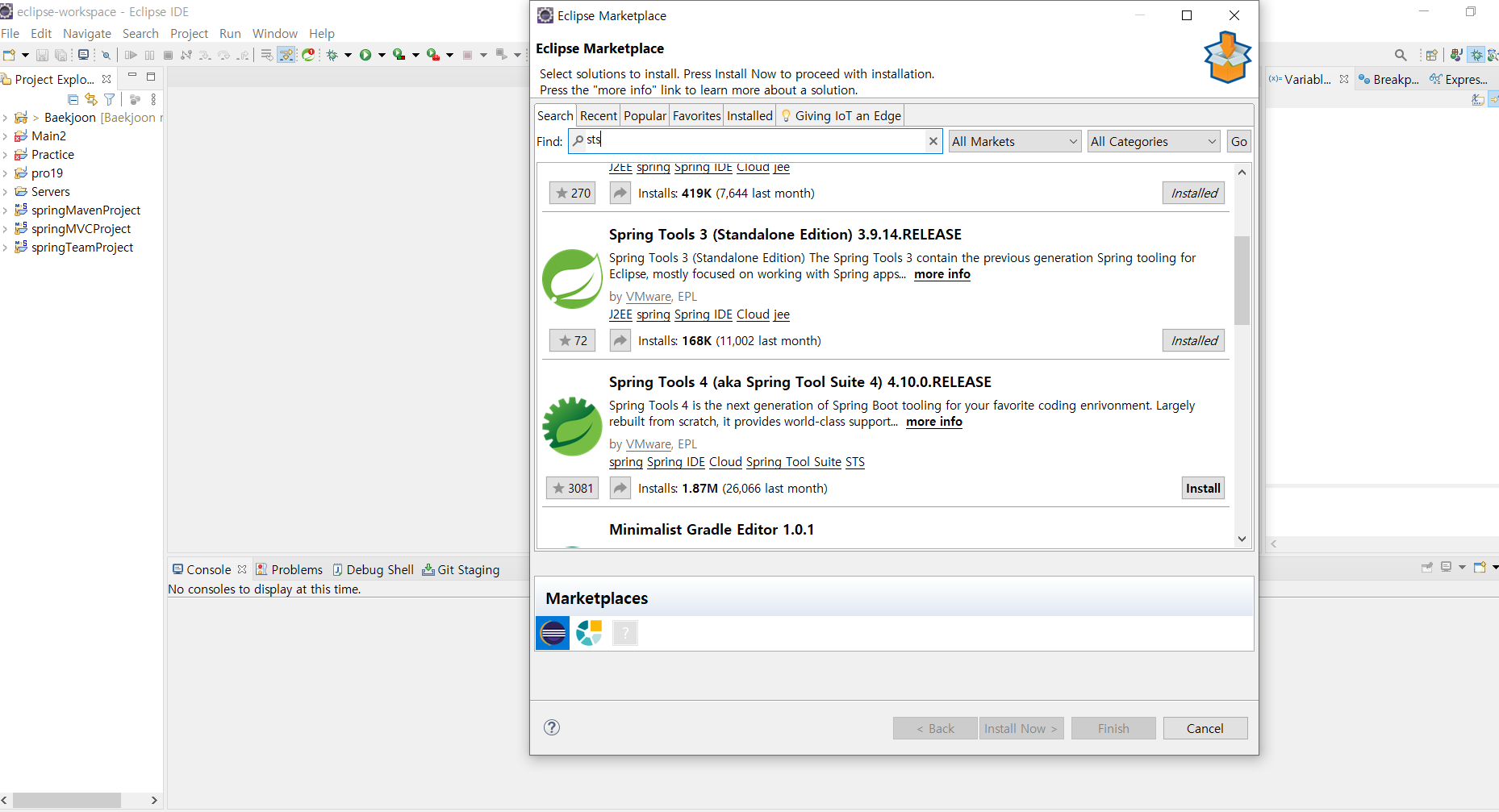The image size is (1499, 812).
Task: Click Install button for Spring Tools 4
Action: pyautogui.click(x=1203, y=488)
